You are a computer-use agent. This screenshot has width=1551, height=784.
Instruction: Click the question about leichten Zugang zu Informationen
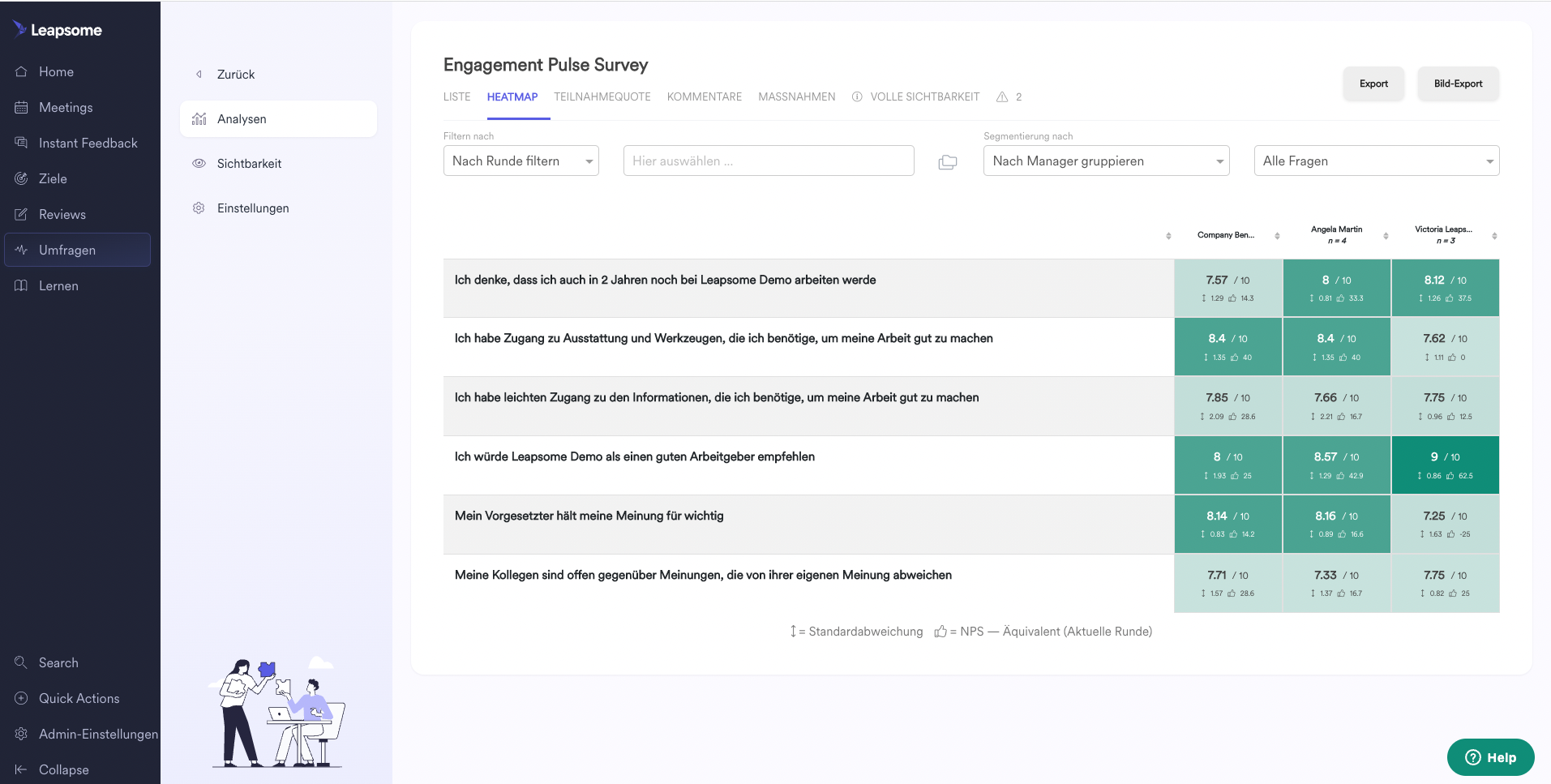pos(717,398)
